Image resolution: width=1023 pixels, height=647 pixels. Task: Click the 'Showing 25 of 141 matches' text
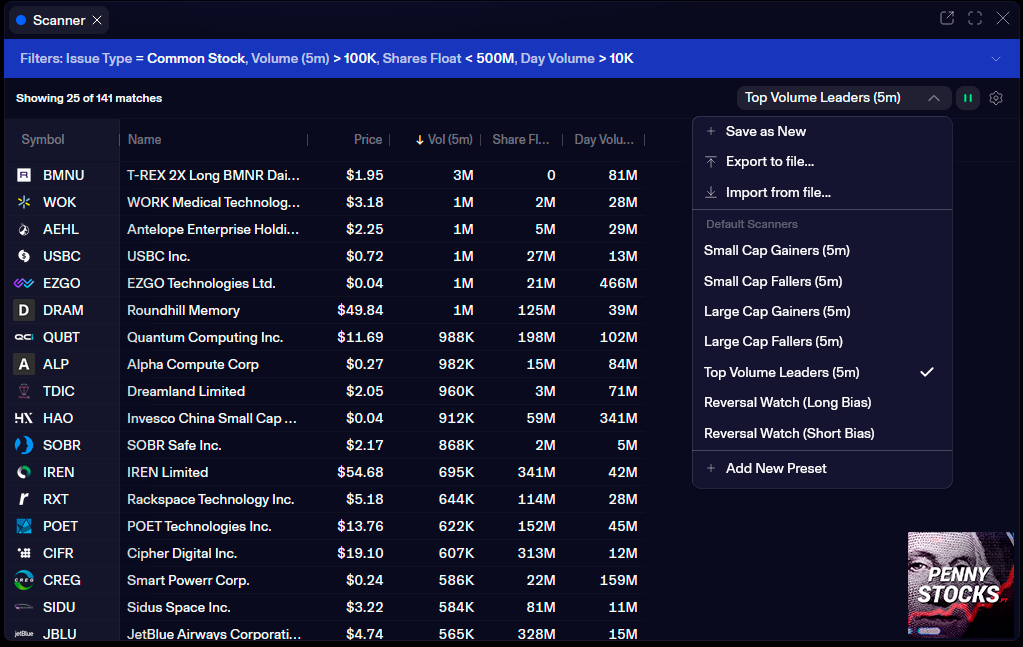(89, 98)
